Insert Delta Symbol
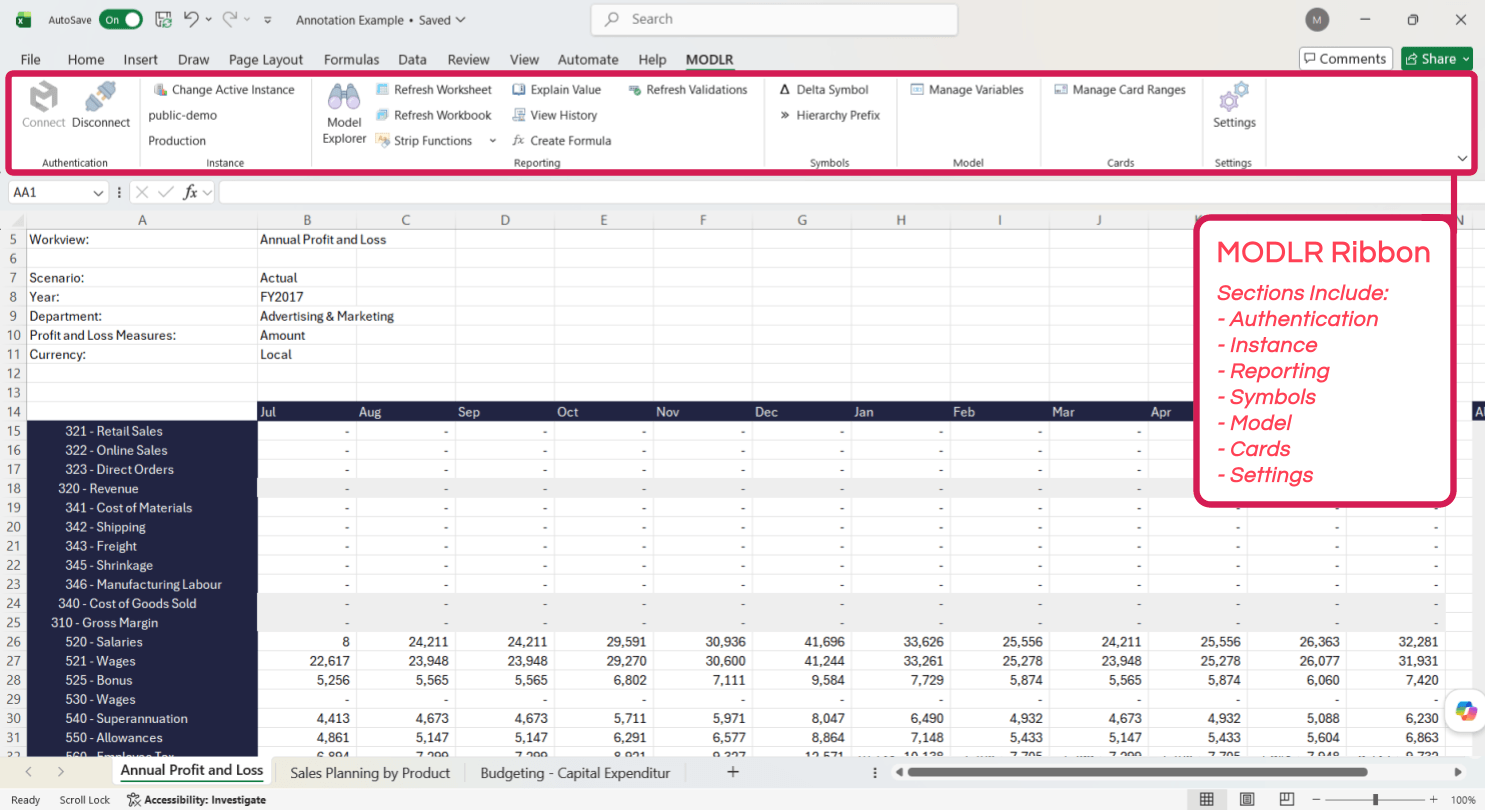Viewport: 1485px width, 810px height. [824, 90]
